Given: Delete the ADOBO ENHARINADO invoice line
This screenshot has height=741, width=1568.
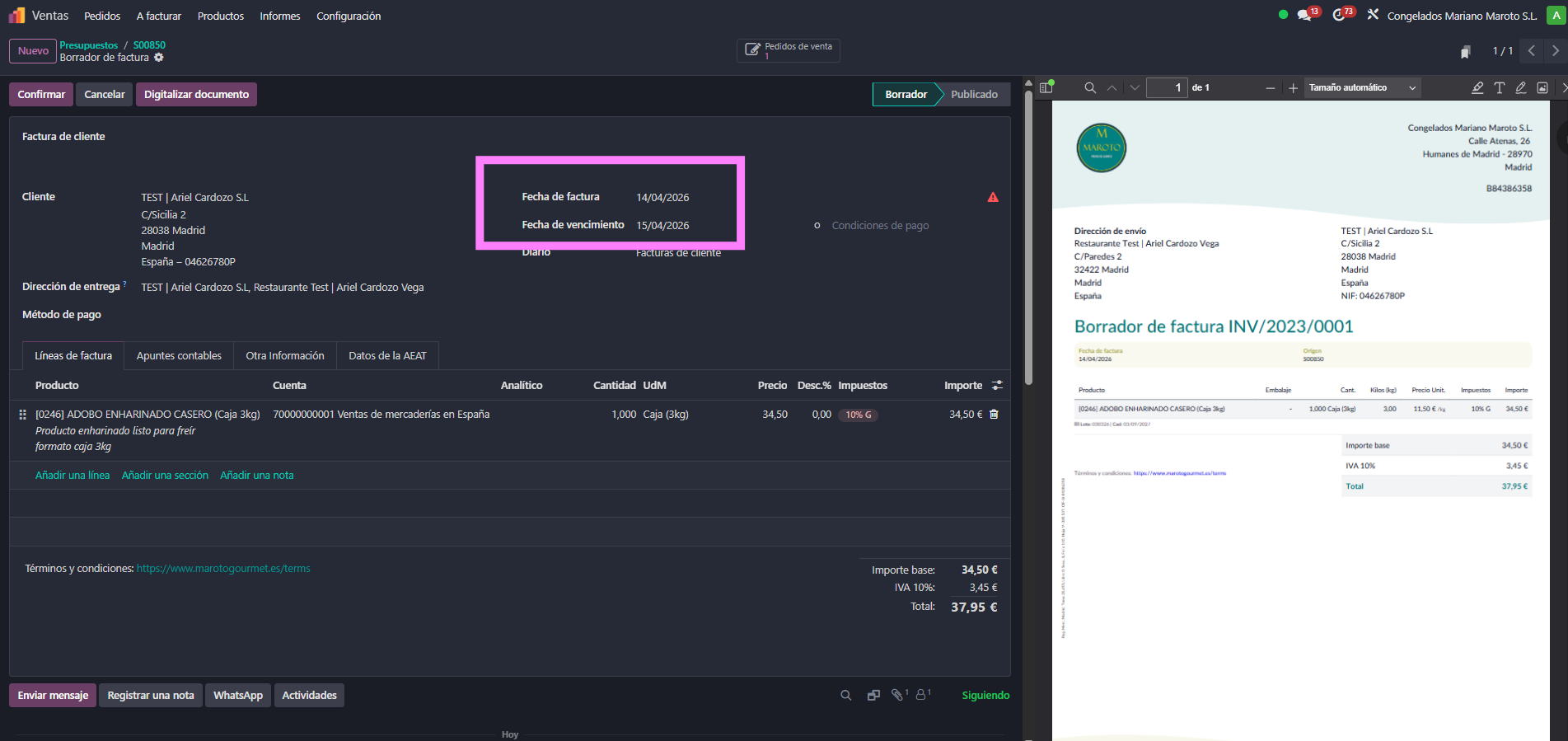Looking at the screenshot, I should coord(994,415).
